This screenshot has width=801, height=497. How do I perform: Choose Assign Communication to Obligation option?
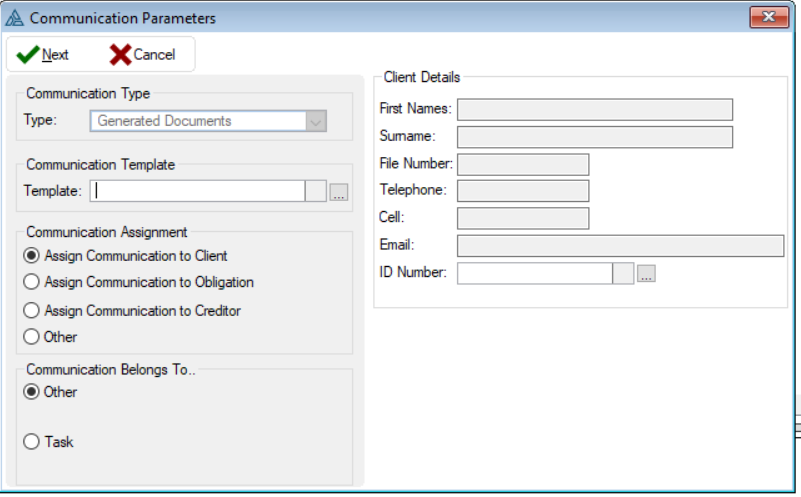32,282
